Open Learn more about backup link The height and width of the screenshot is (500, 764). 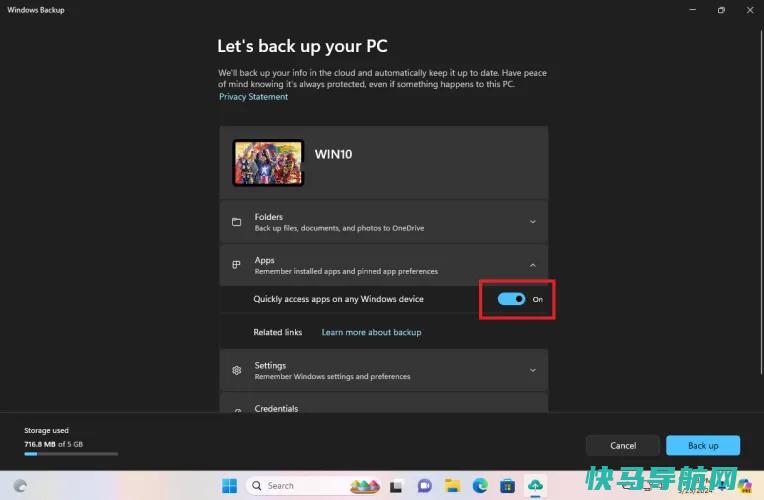pyautogui.click(x=371, y=332)
